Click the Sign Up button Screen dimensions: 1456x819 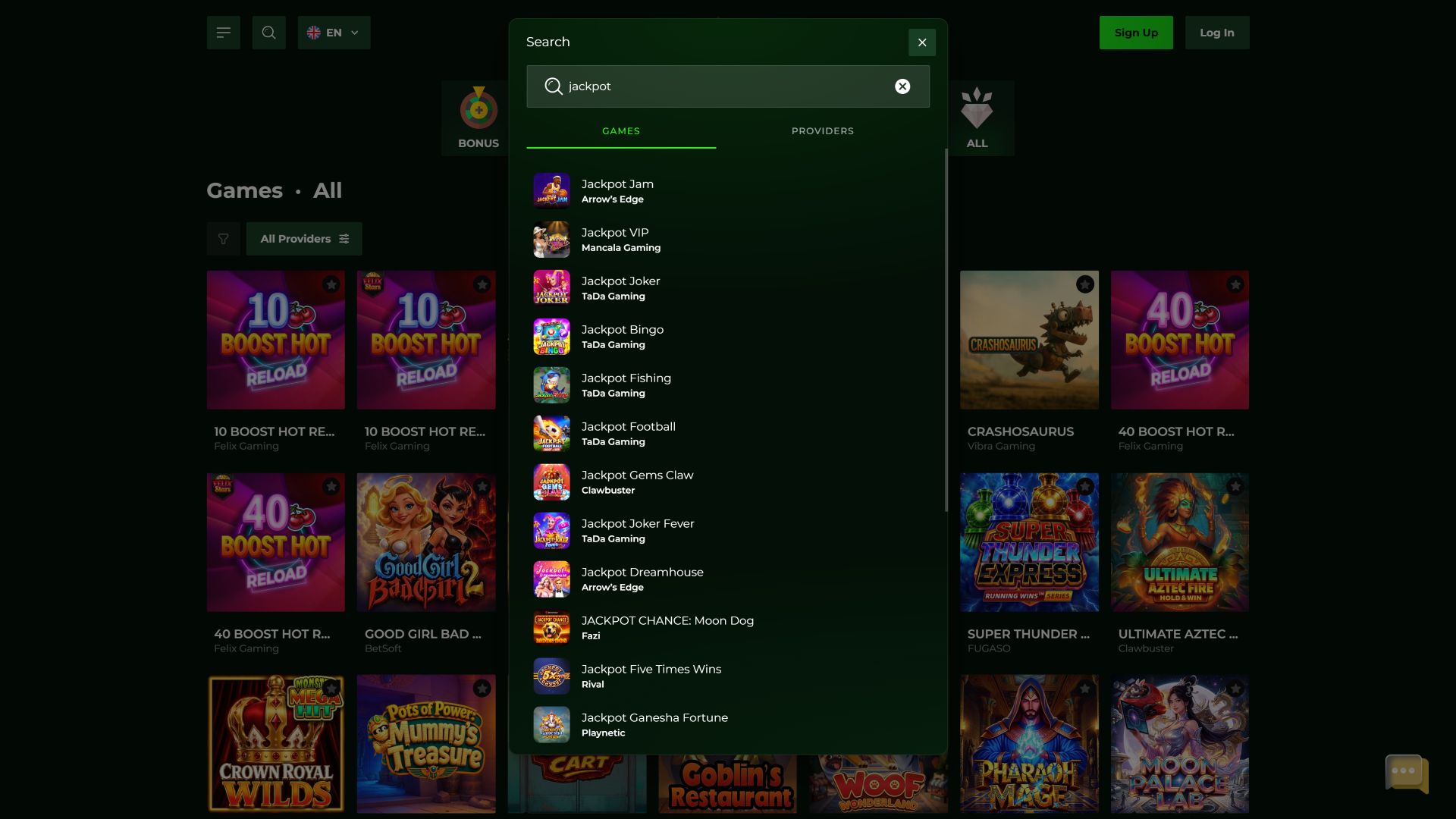point(1136,33)
